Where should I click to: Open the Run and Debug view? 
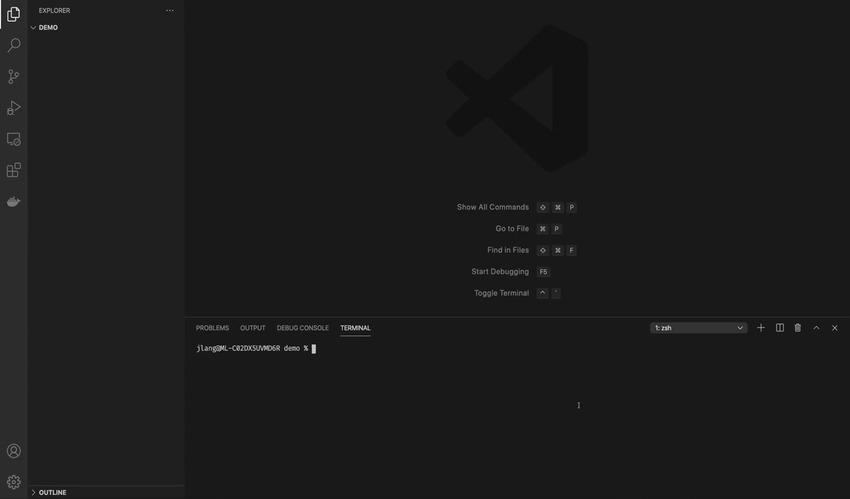pyautogui.click(x=14, y=108)
